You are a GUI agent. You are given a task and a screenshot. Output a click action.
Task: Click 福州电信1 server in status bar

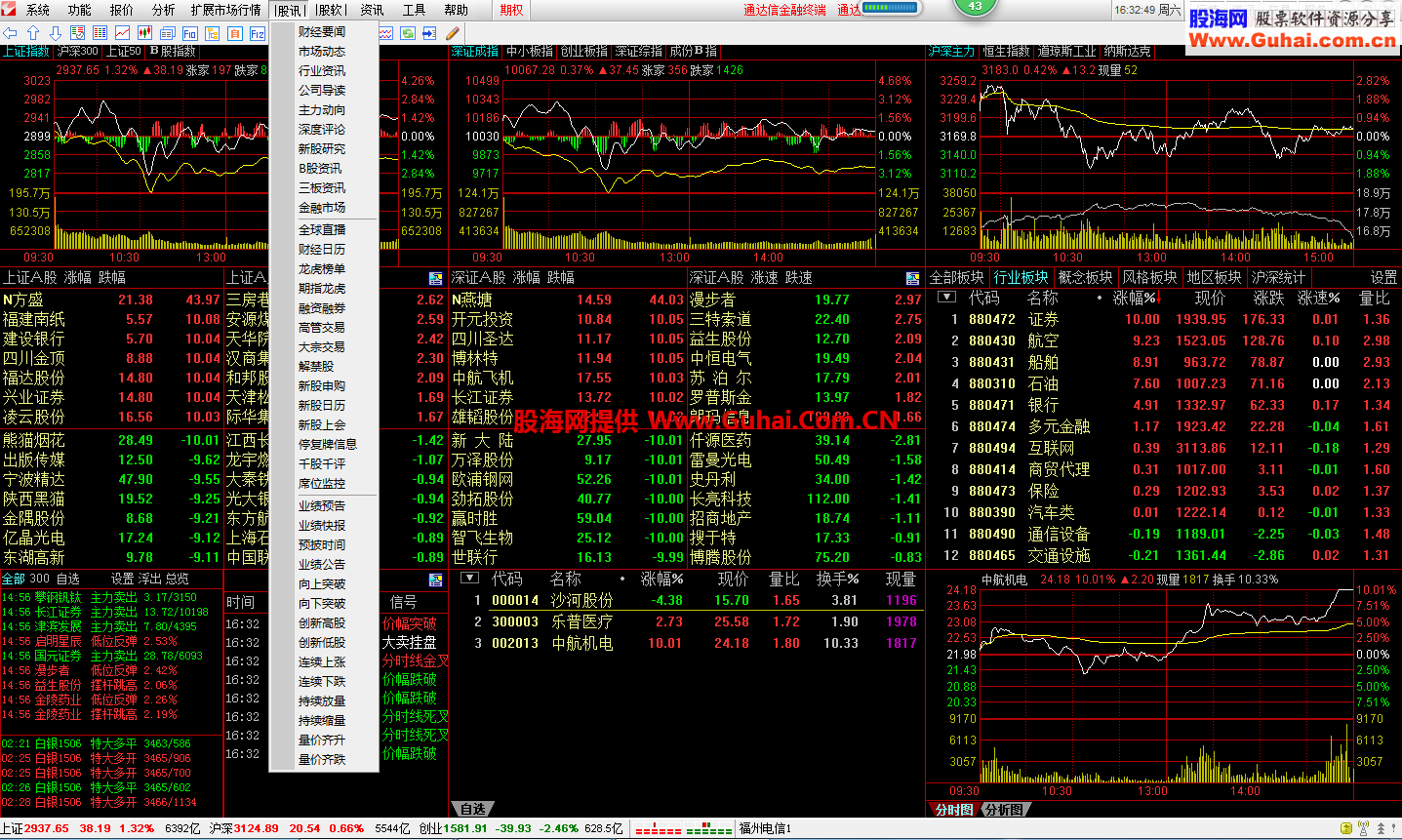765,828
